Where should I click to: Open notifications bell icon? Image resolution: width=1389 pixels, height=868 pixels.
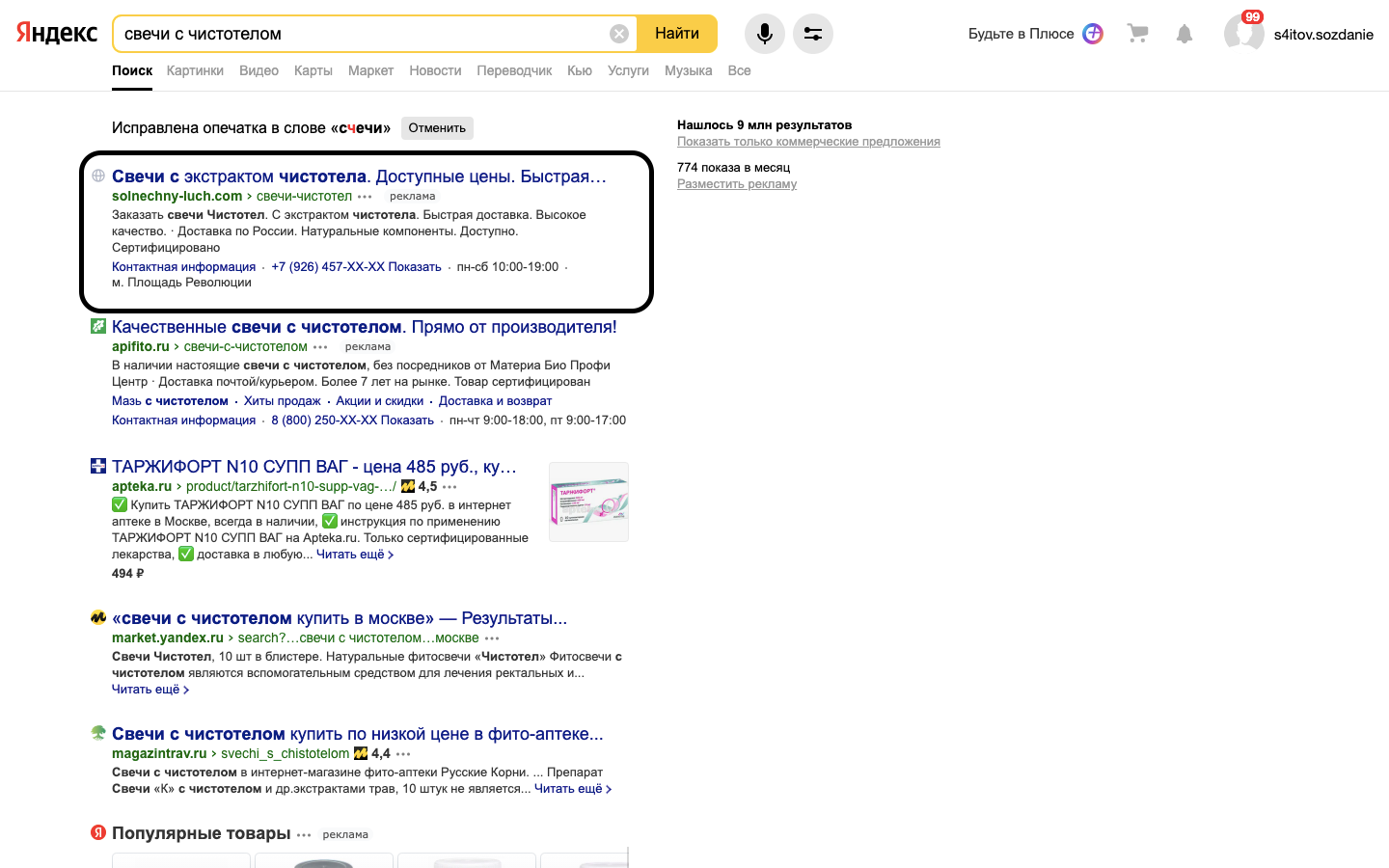pos(1185,35)
